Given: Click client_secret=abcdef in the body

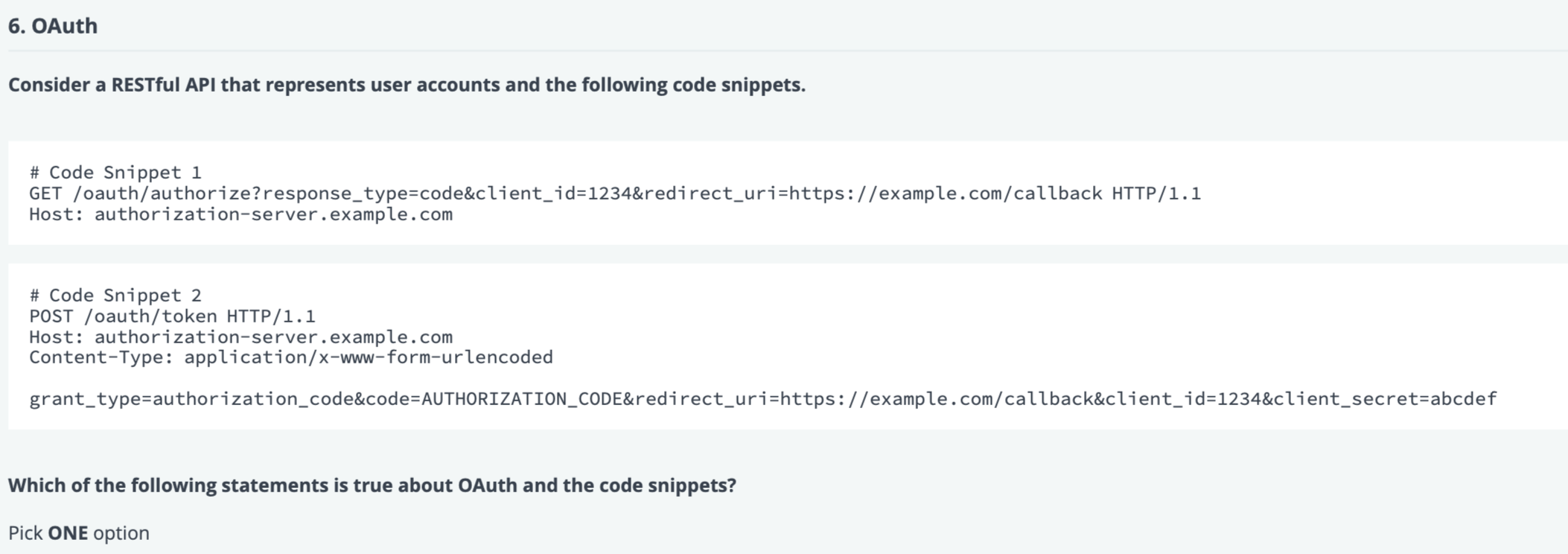Looking at the screenshot, I should pos(1385,399).
